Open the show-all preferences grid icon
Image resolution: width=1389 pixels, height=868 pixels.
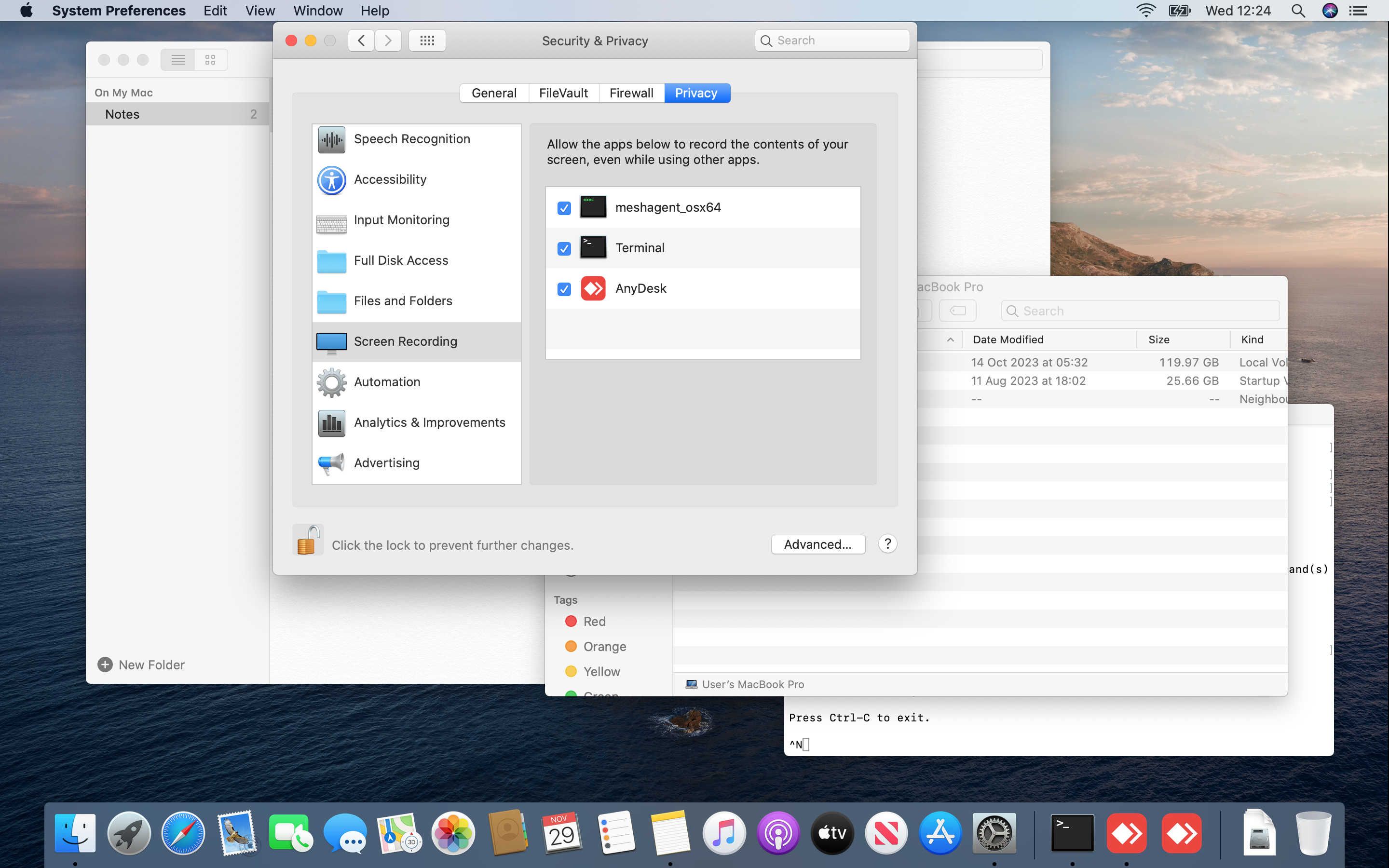point(427,41)
